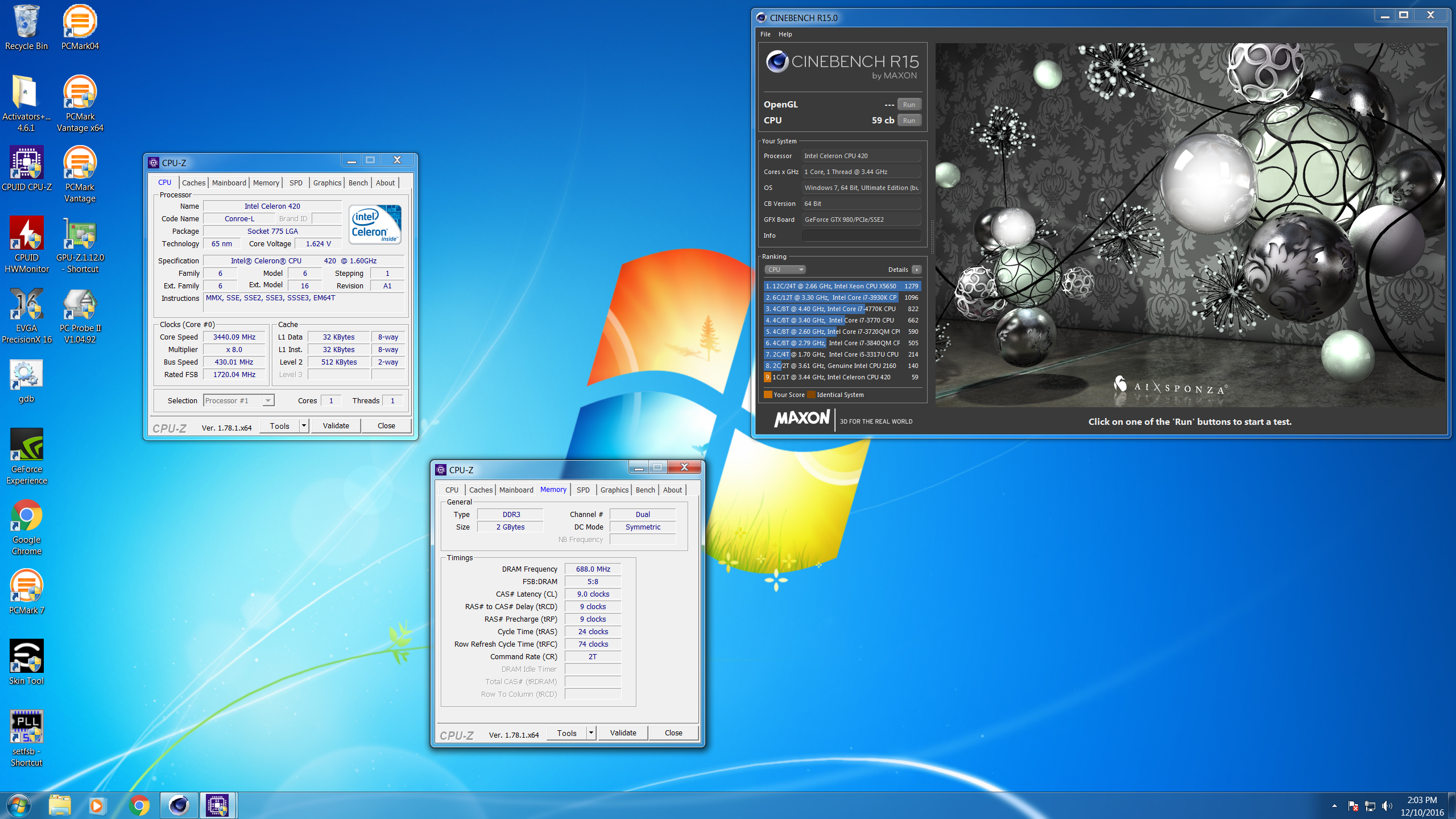Expand Tools dropdown arrow in upper CPU-Z

coord(304,425)
